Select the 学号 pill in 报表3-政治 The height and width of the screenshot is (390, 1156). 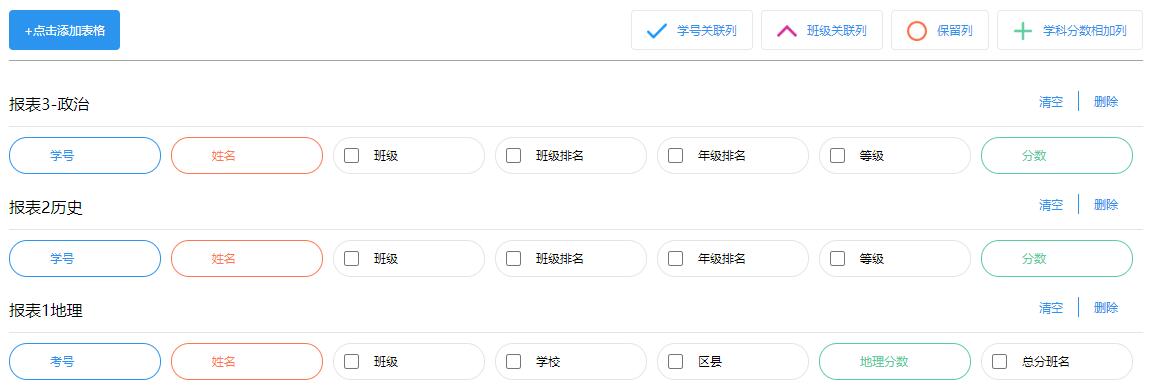[x=85, y=156]
